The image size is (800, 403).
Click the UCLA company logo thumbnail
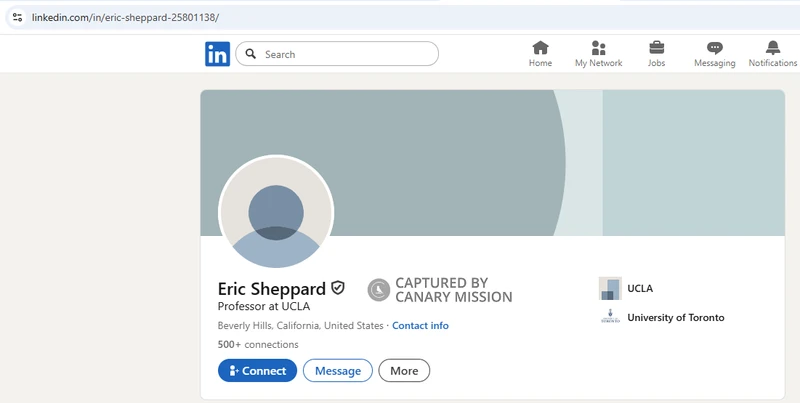(x=610, y=288)
